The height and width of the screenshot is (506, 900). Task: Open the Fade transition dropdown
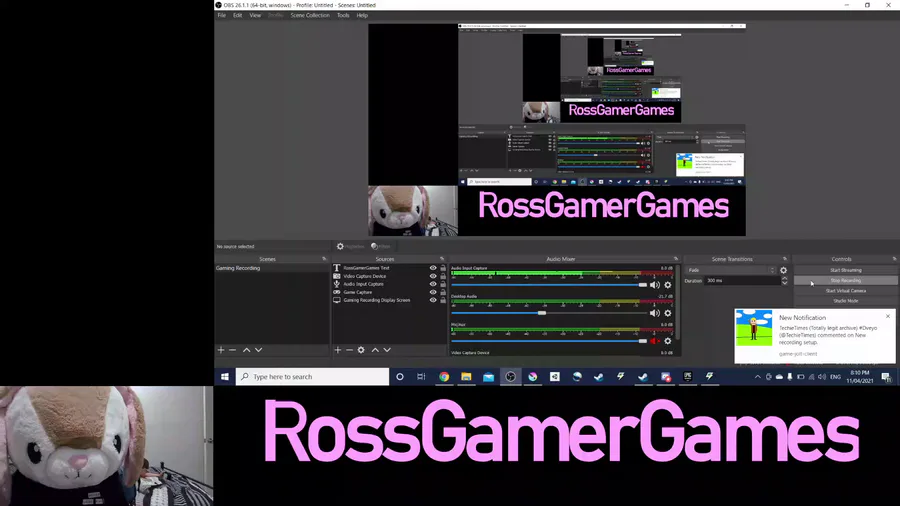(x=731, y=270)
